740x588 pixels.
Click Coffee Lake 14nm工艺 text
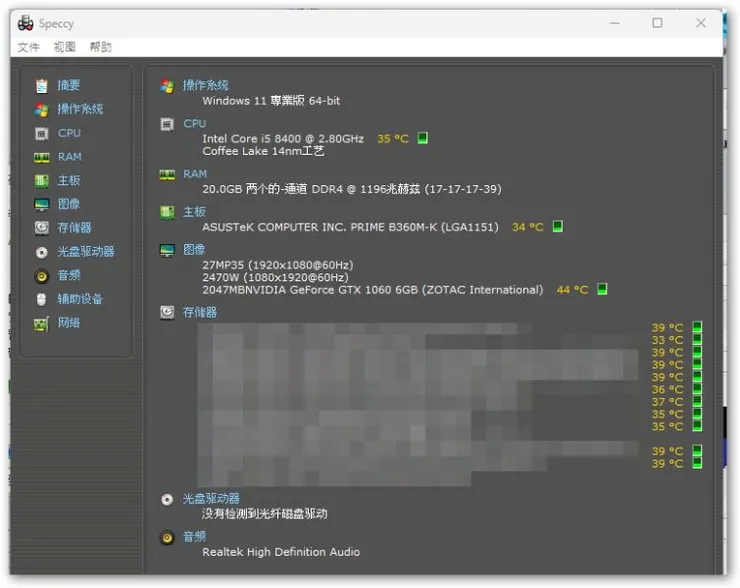pos(263,151)
